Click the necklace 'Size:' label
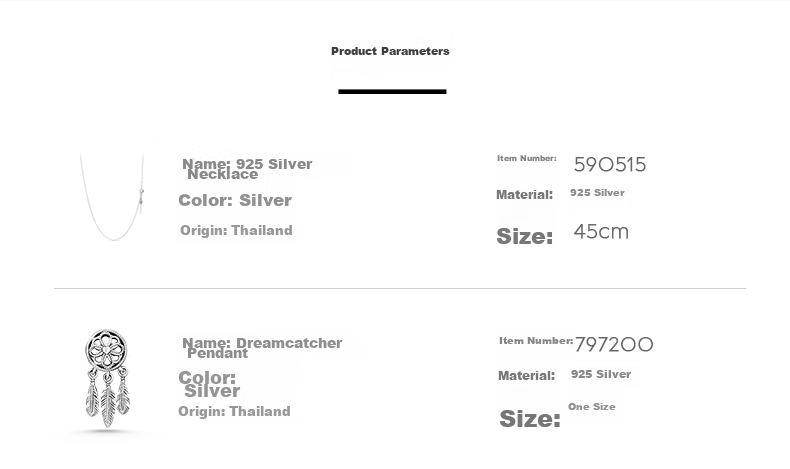Viewport: 790px width, 469px height. (x=524, y=236)
